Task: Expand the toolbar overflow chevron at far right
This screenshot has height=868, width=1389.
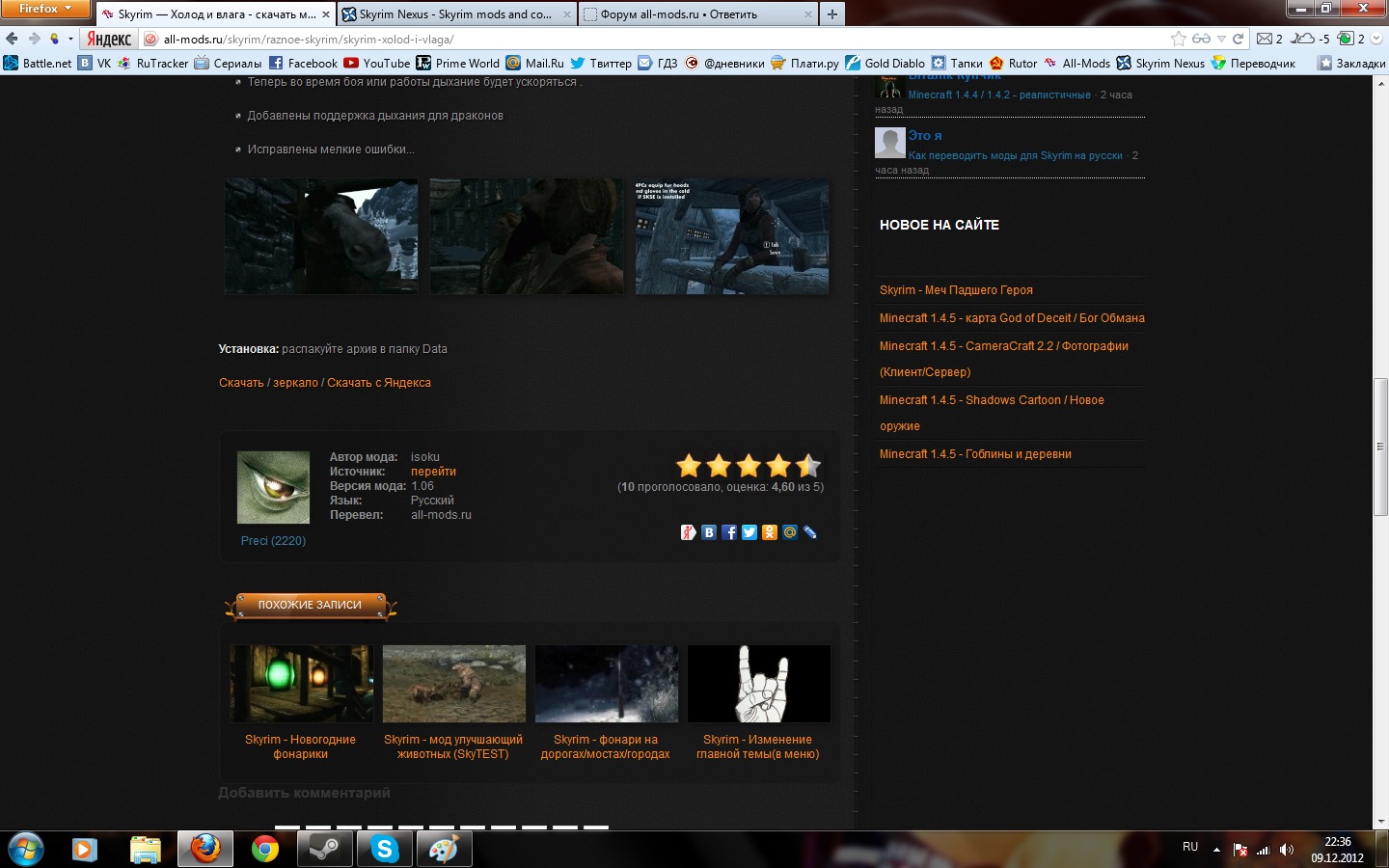Action: tap(1377, 39)
